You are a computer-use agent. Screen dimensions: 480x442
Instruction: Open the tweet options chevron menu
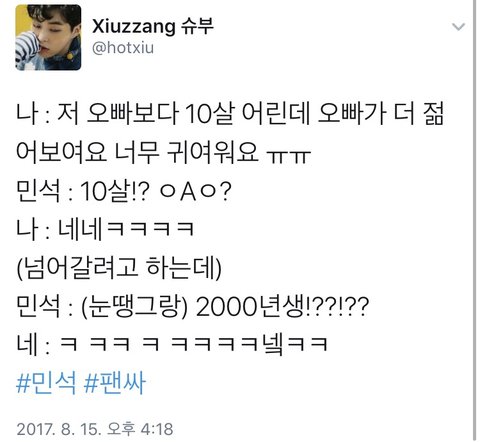[x=458, y=26]
